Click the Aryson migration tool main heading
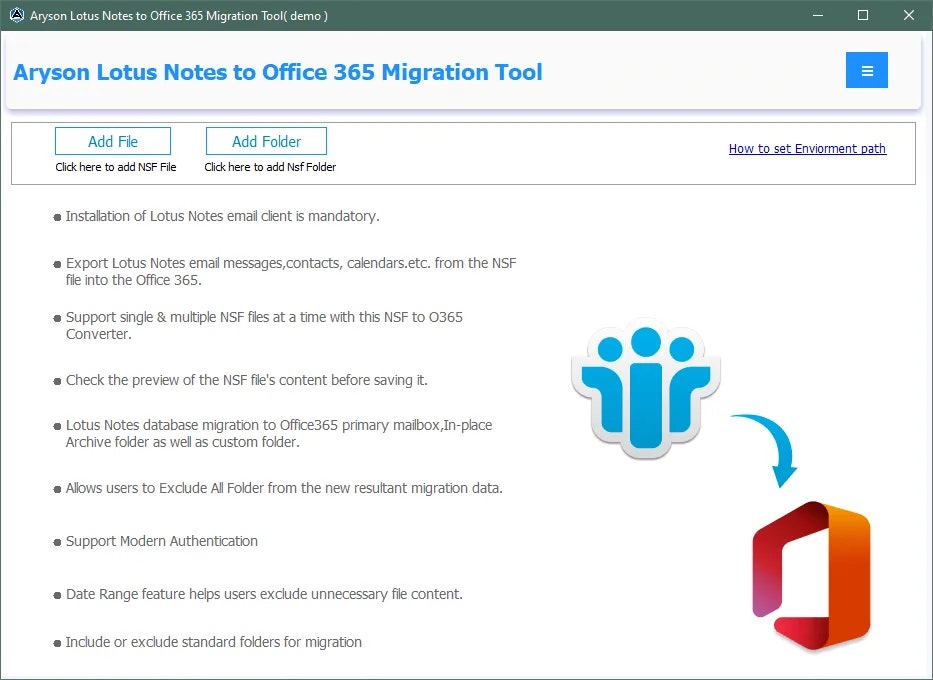 point(278,72)
